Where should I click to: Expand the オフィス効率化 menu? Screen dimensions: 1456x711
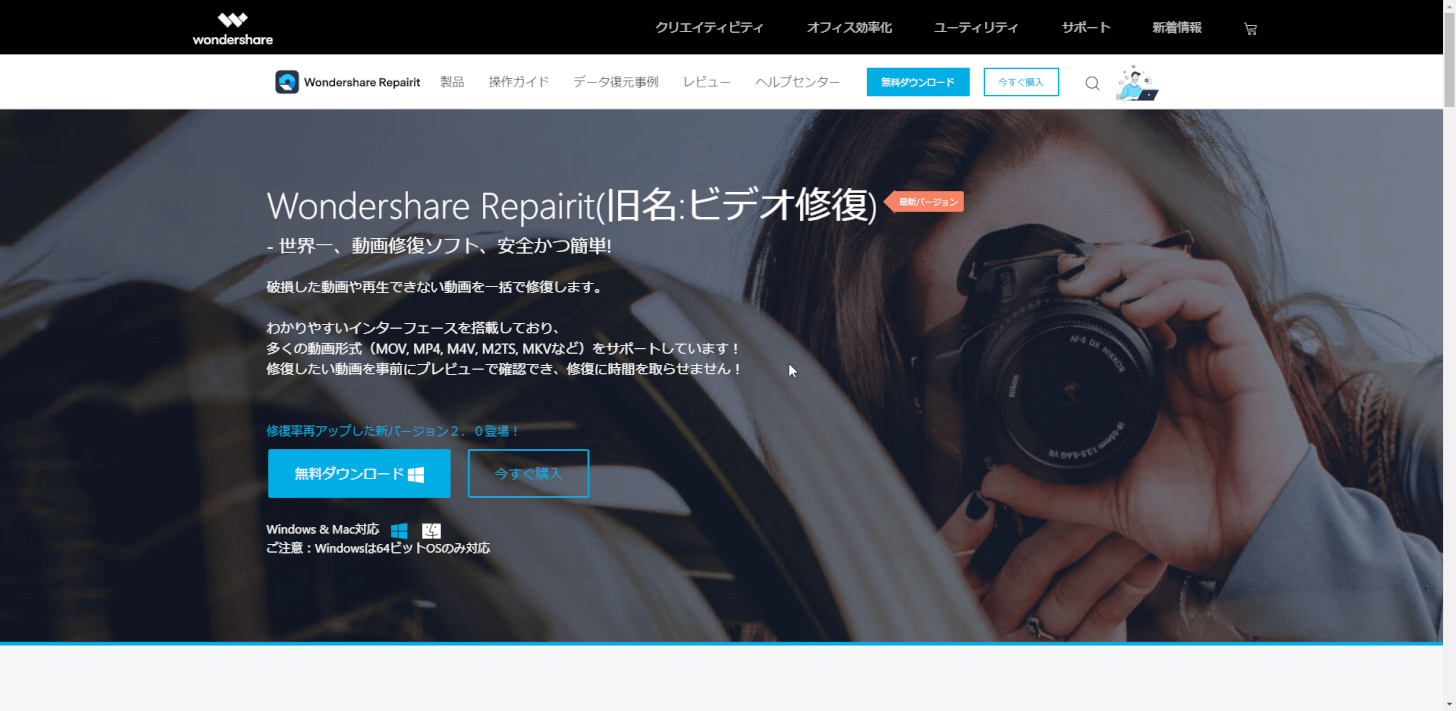pyautogui.click(x=849, y=28)
